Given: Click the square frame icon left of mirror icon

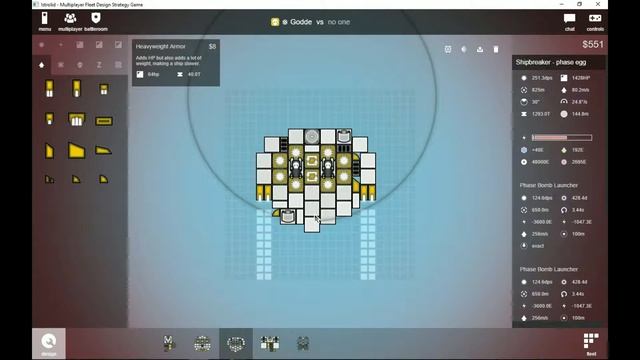Looking at the screenshot, I should (x=448, y=49).
